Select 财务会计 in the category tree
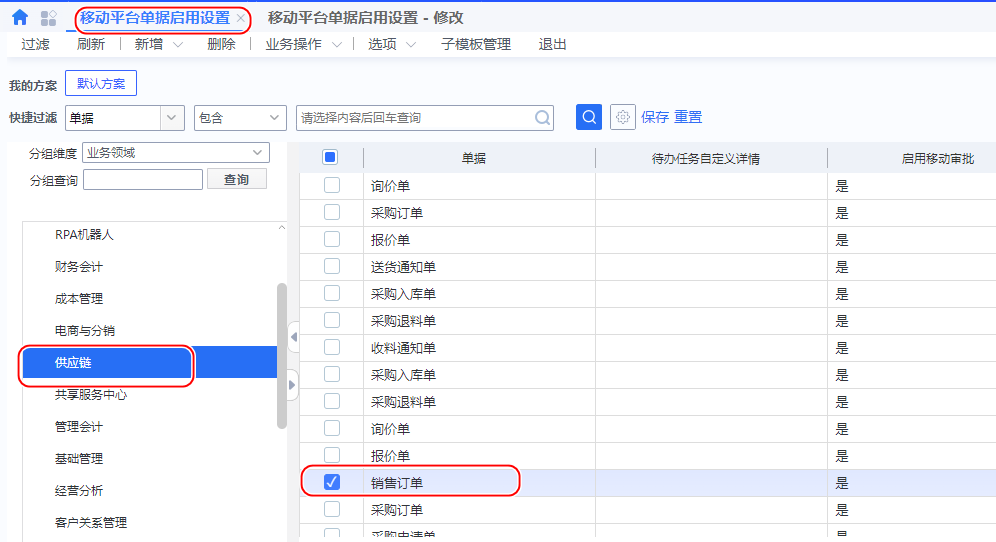Image resolution: width=996 pixels, height=542 pixels. [79, 267]
